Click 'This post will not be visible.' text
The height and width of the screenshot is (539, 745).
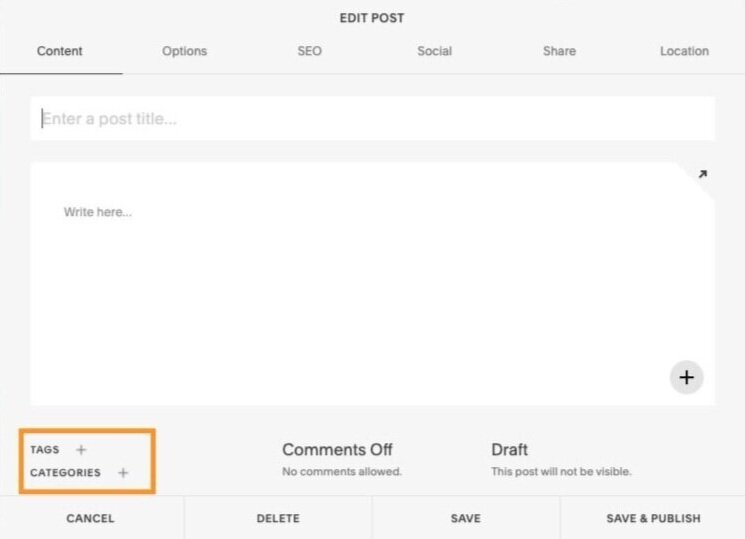coord(561,472)
